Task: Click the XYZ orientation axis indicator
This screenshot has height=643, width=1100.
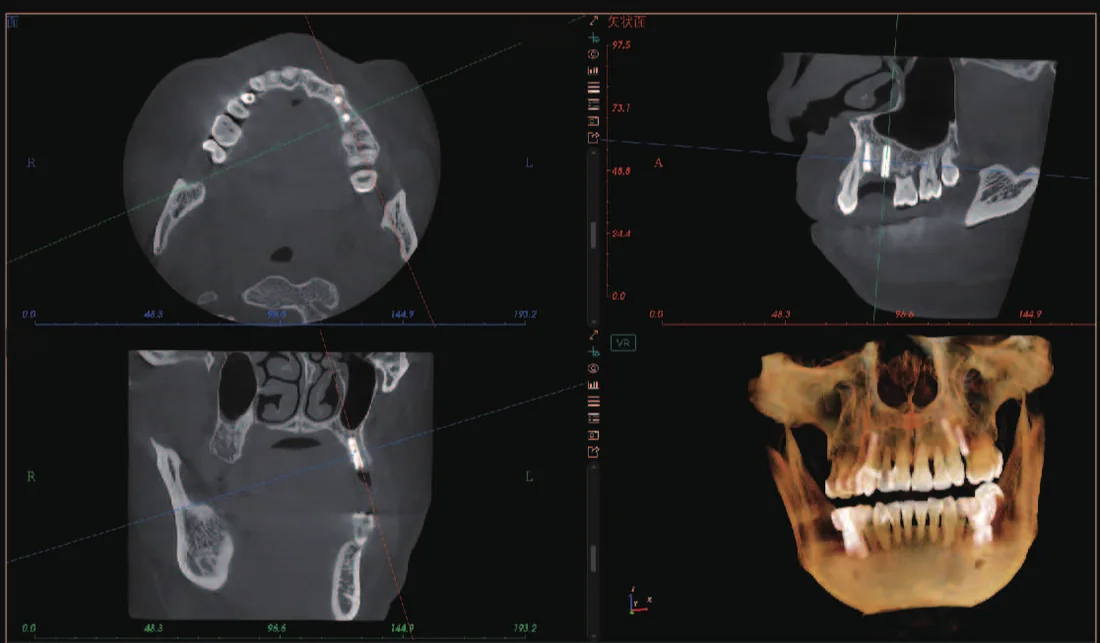Action: (638, 602)
